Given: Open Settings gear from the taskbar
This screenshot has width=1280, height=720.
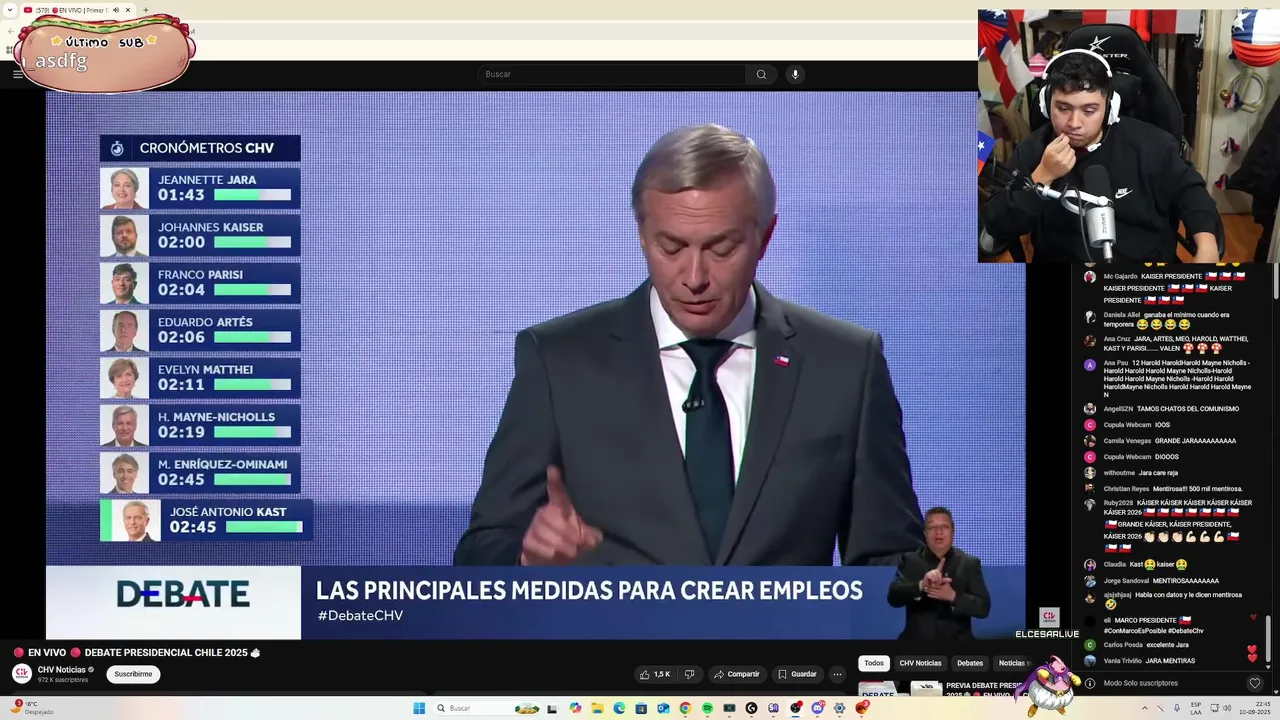Looking at the screenshot, I should (839, 708).
